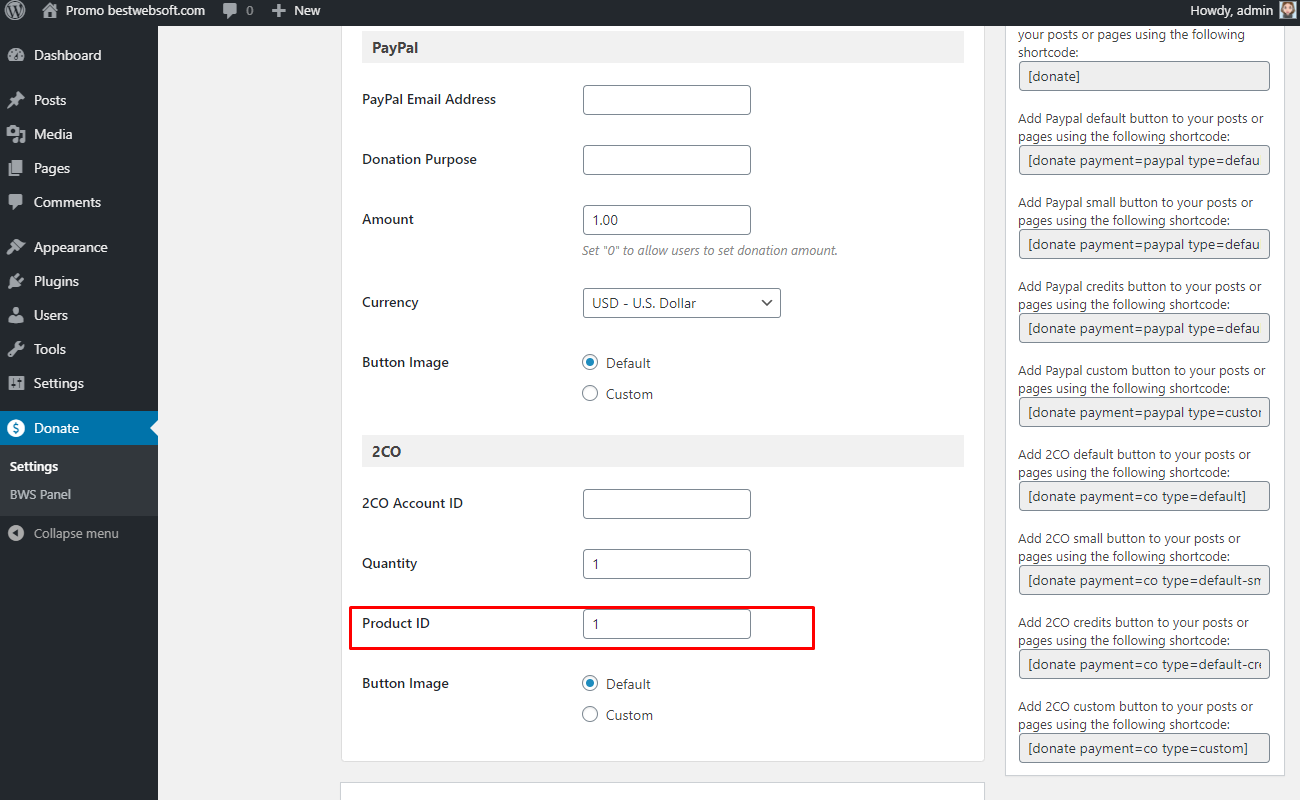1300x800 pixels.
Task: Select the 2CO custom button shortcode box
Action: [x=1144, y=748]
